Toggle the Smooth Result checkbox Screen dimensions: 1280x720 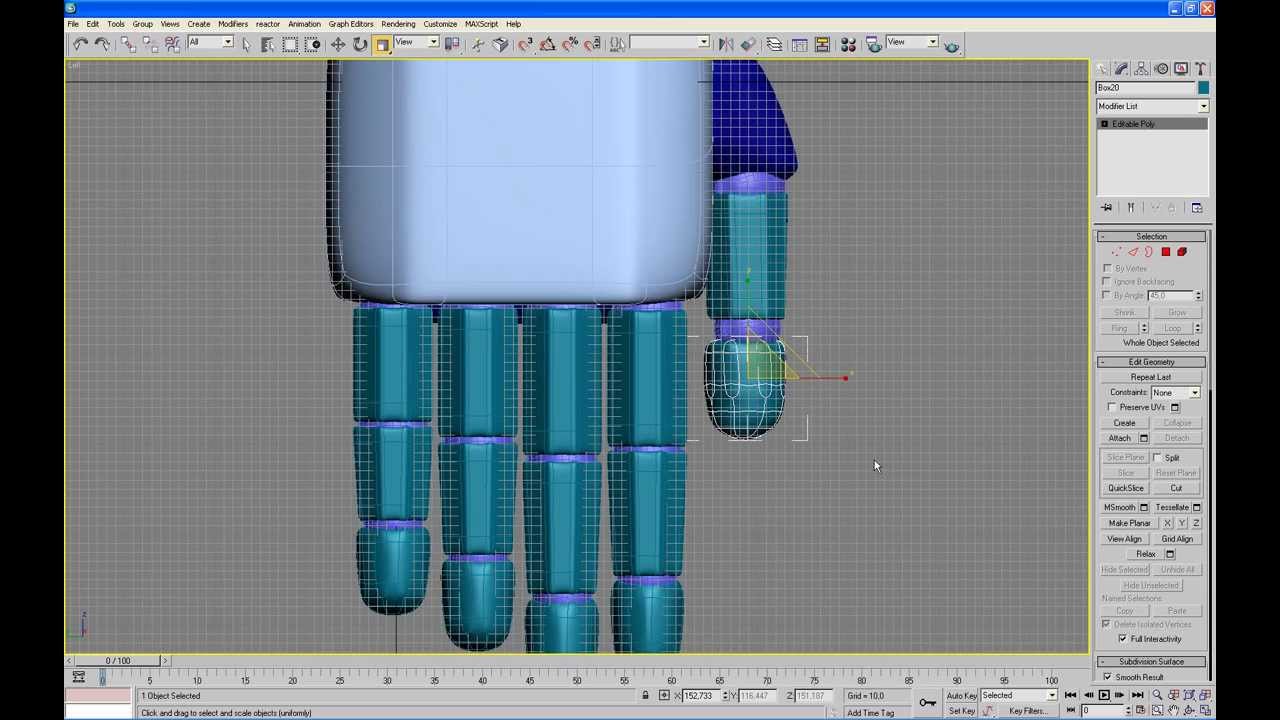[1107, 677]
